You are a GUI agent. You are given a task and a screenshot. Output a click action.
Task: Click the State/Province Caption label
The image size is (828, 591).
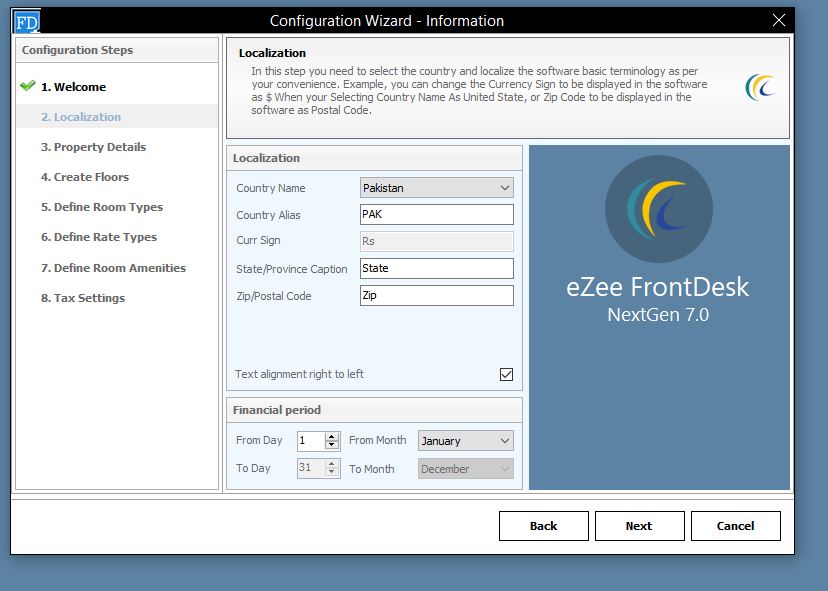click(291, 269)
